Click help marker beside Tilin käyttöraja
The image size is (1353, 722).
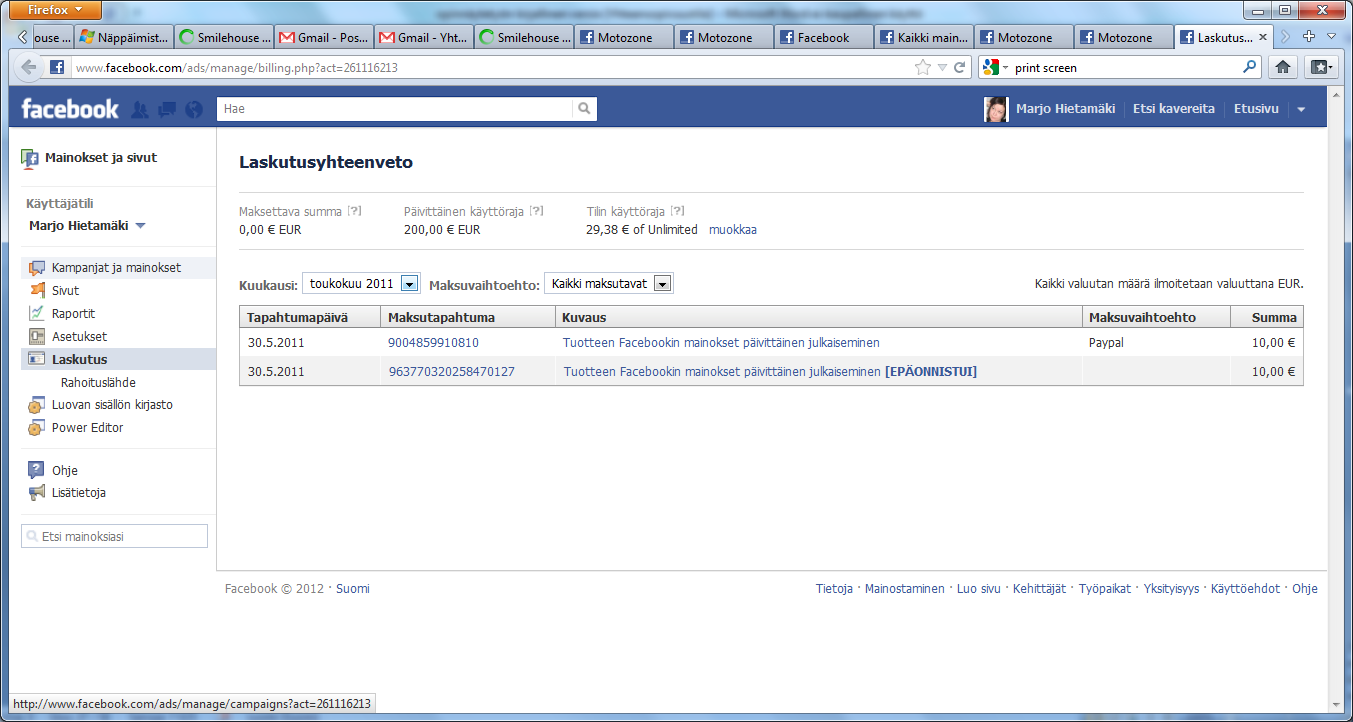point(677,212)
